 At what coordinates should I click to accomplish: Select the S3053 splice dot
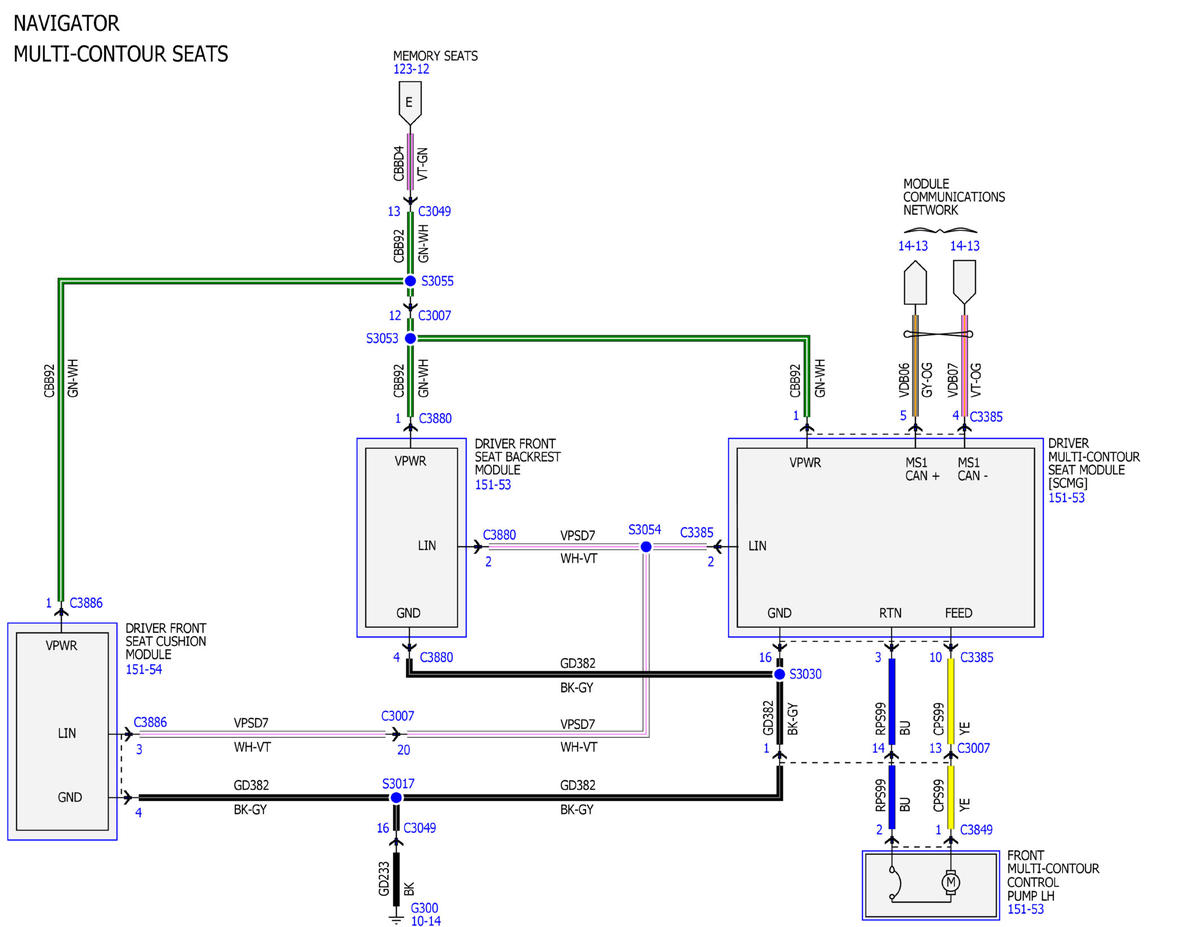(410, 338)
